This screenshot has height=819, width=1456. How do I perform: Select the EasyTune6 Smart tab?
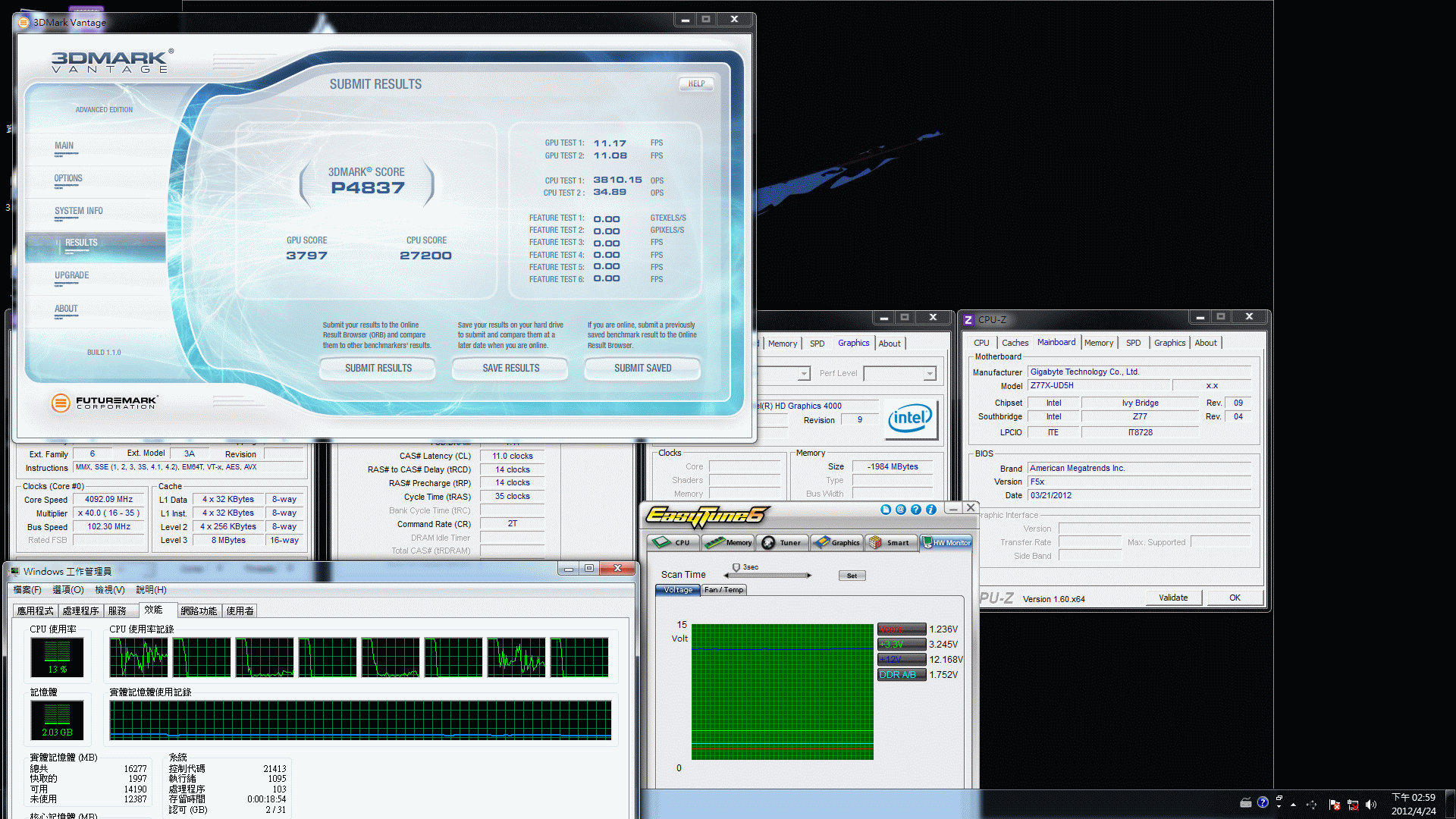(890, 542)
